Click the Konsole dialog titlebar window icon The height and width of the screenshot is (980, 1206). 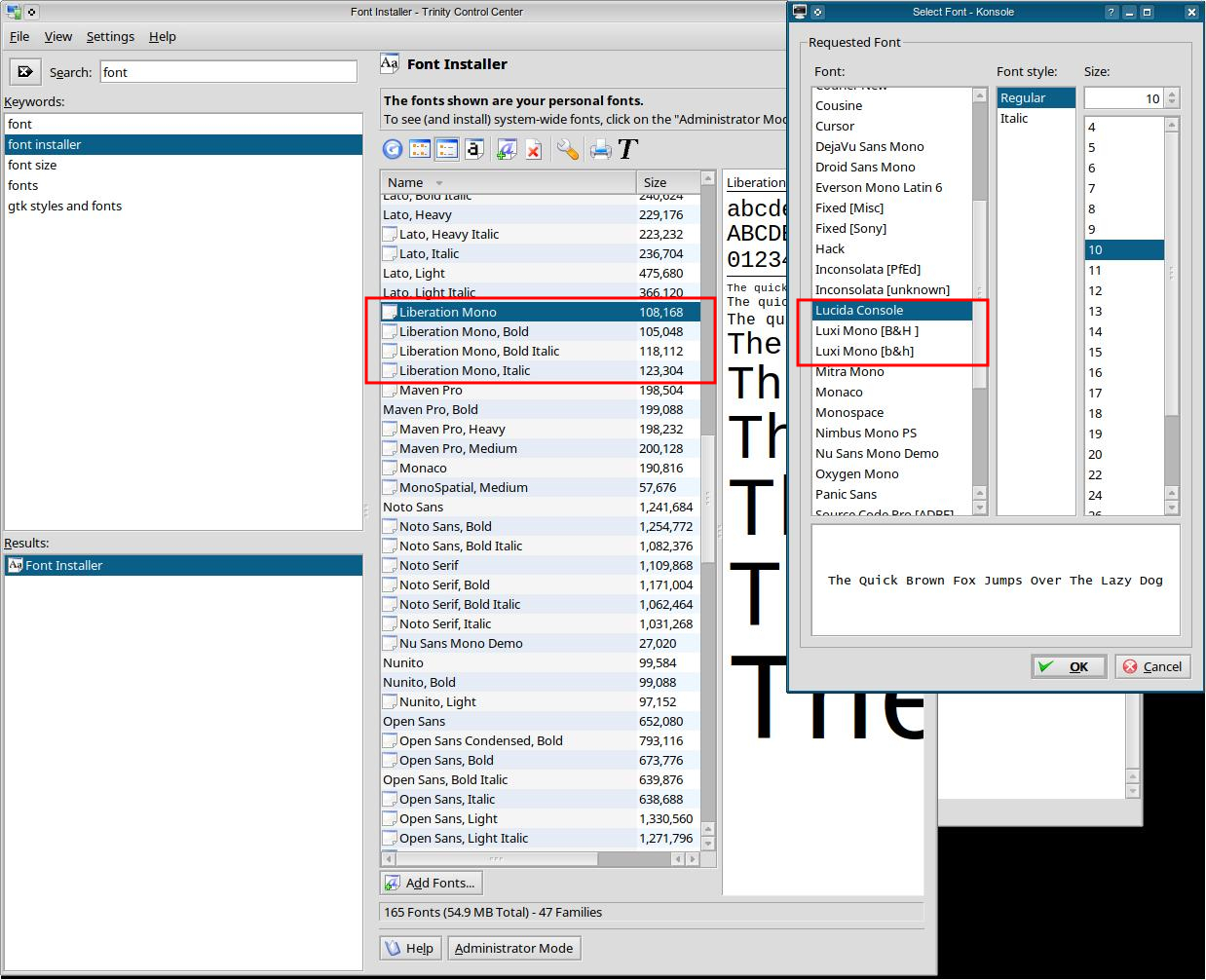coord(800,12)
